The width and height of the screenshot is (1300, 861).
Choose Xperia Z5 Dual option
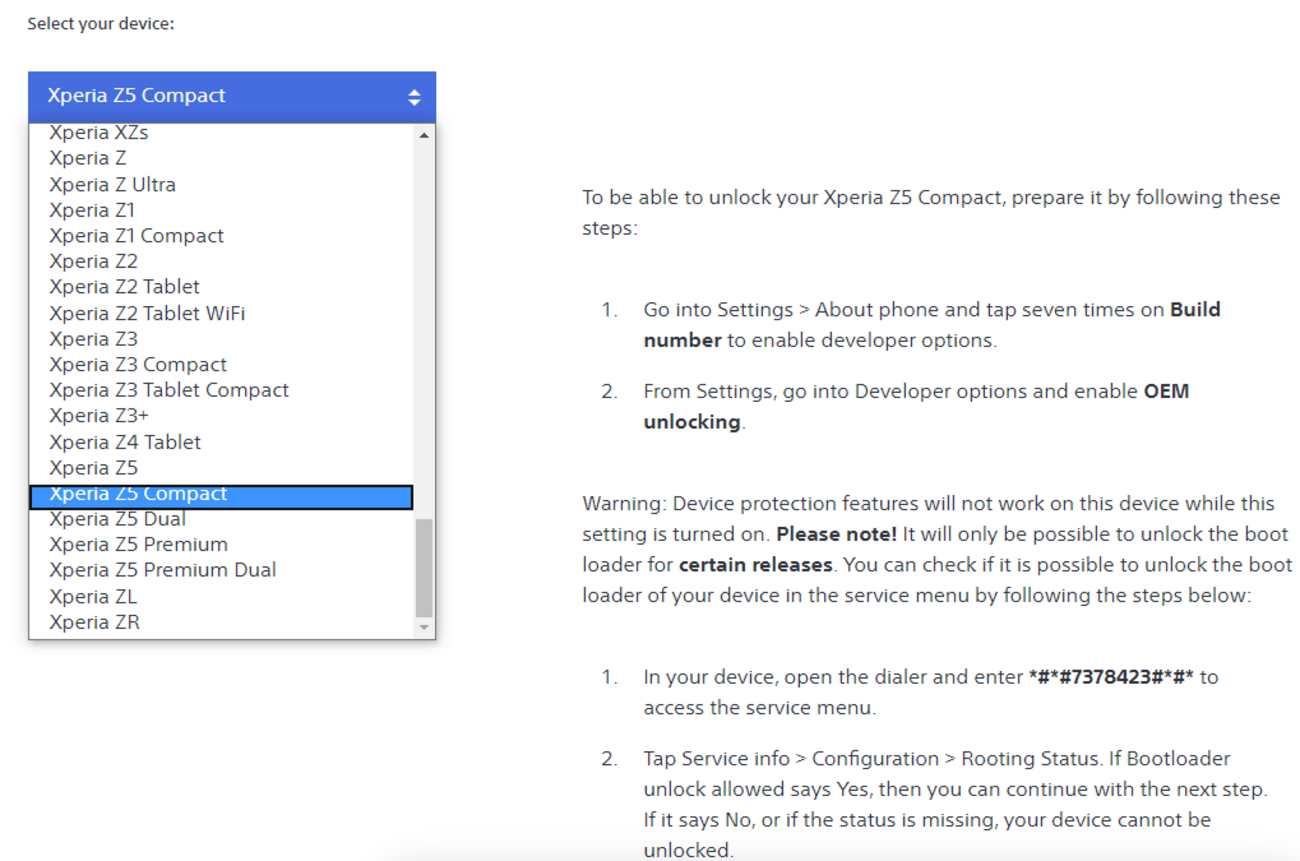click(x=222, y=519)
